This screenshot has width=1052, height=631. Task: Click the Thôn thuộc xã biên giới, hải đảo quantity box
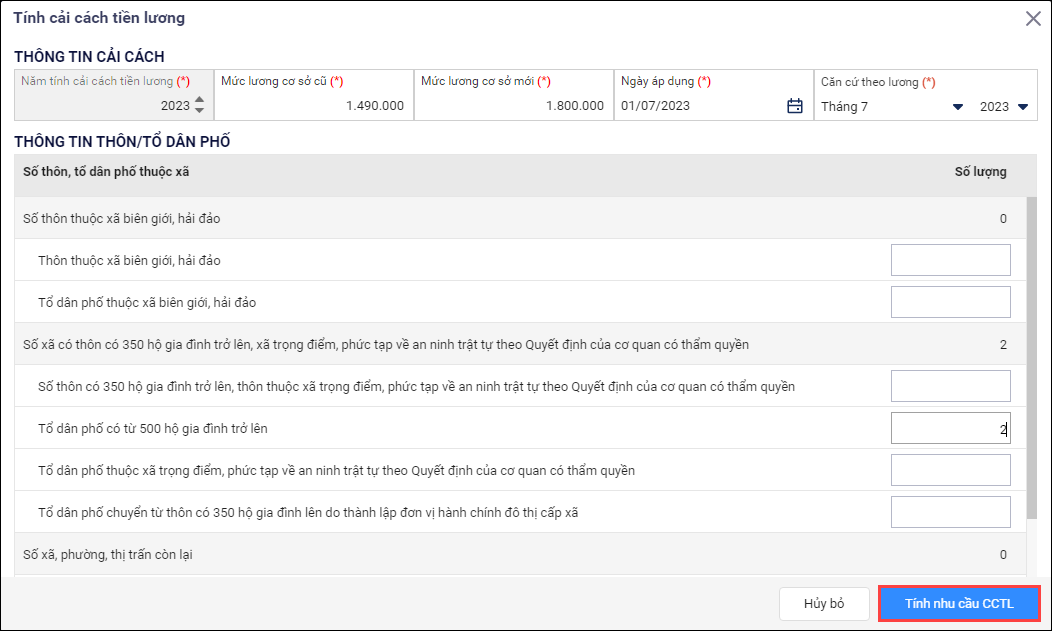tap(951, 260)
